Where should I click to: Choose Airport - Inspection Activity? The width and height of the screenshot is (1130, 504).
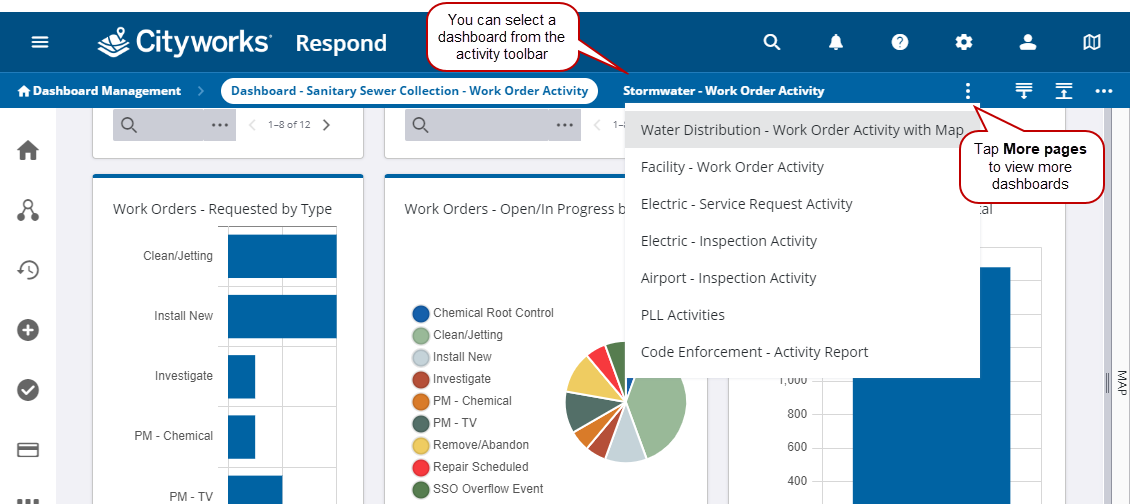pos(802,278)
